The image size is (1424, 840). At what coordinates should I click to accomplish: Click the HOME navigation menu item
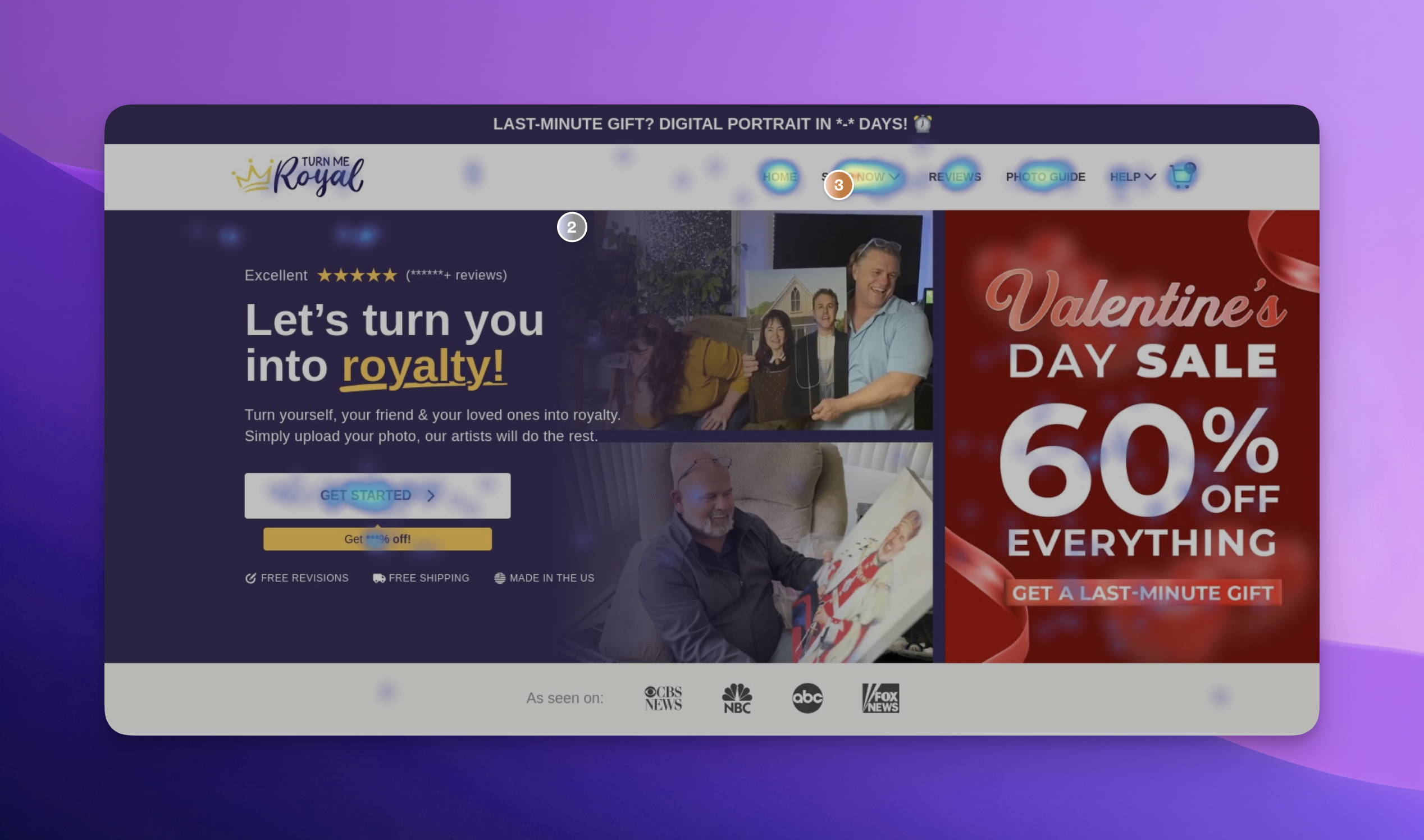pos(778,177)
